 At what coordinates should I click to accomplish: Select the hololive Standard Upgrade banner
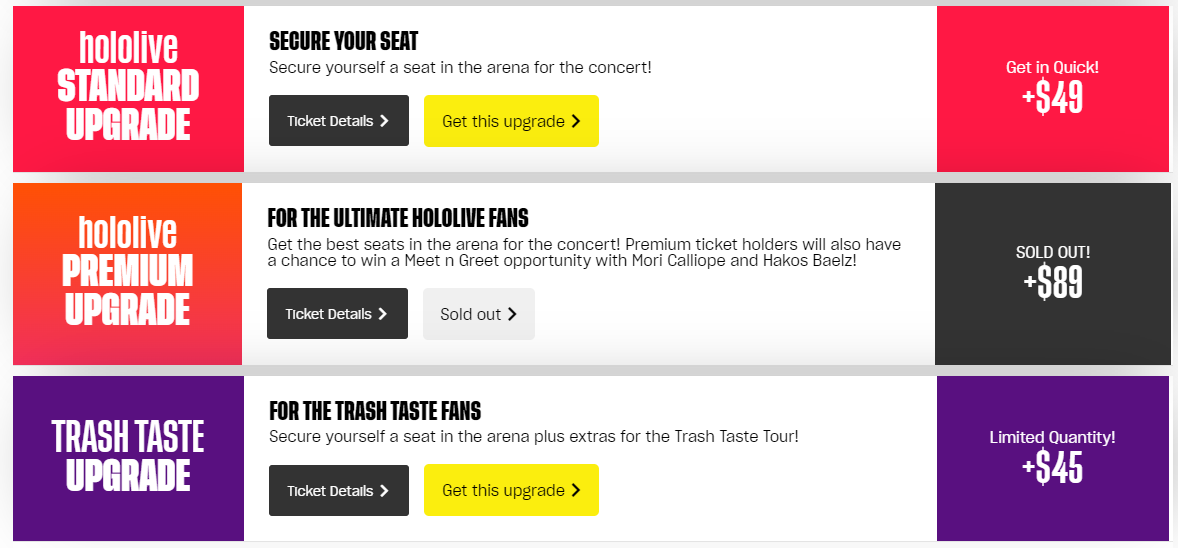tap(128, 88)
